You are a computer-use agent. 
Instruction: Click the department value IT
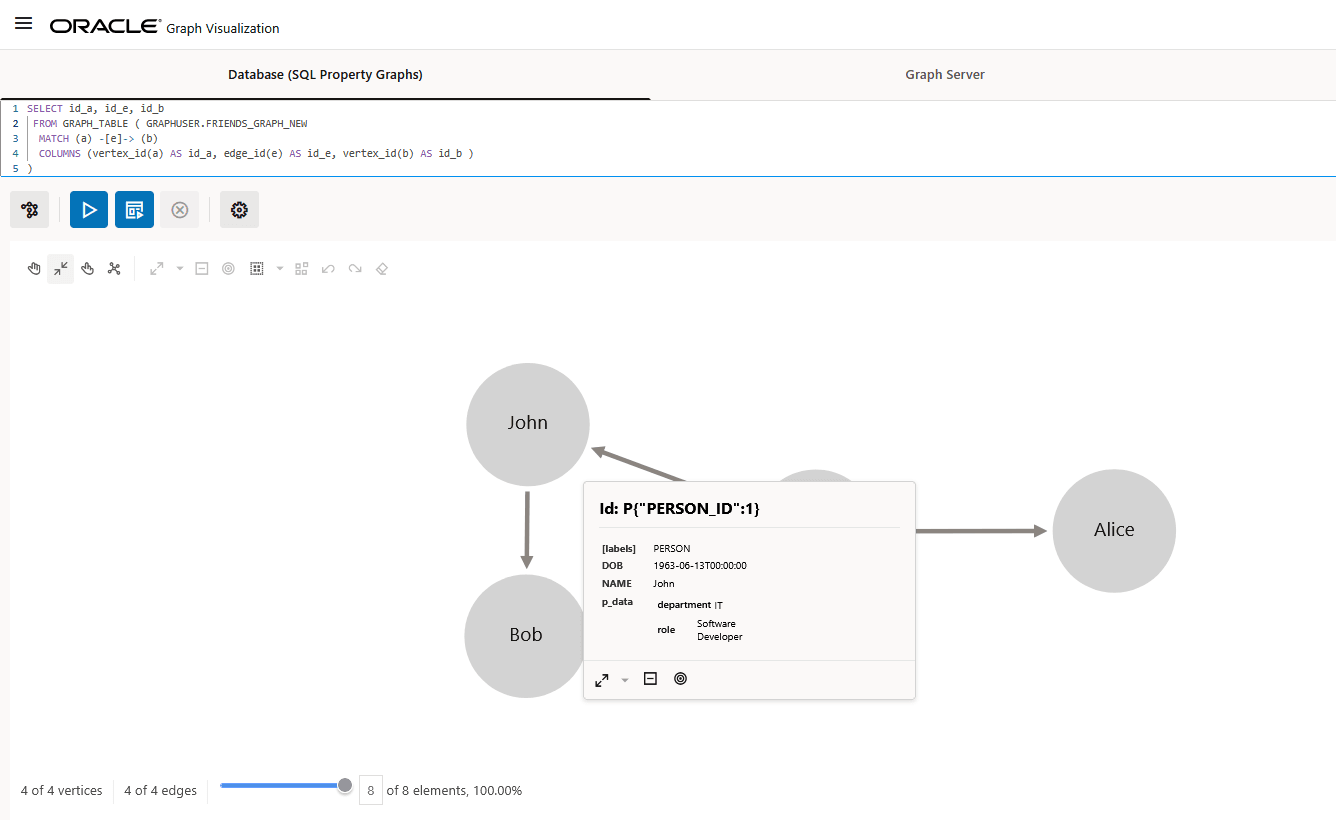pos(718,605)
